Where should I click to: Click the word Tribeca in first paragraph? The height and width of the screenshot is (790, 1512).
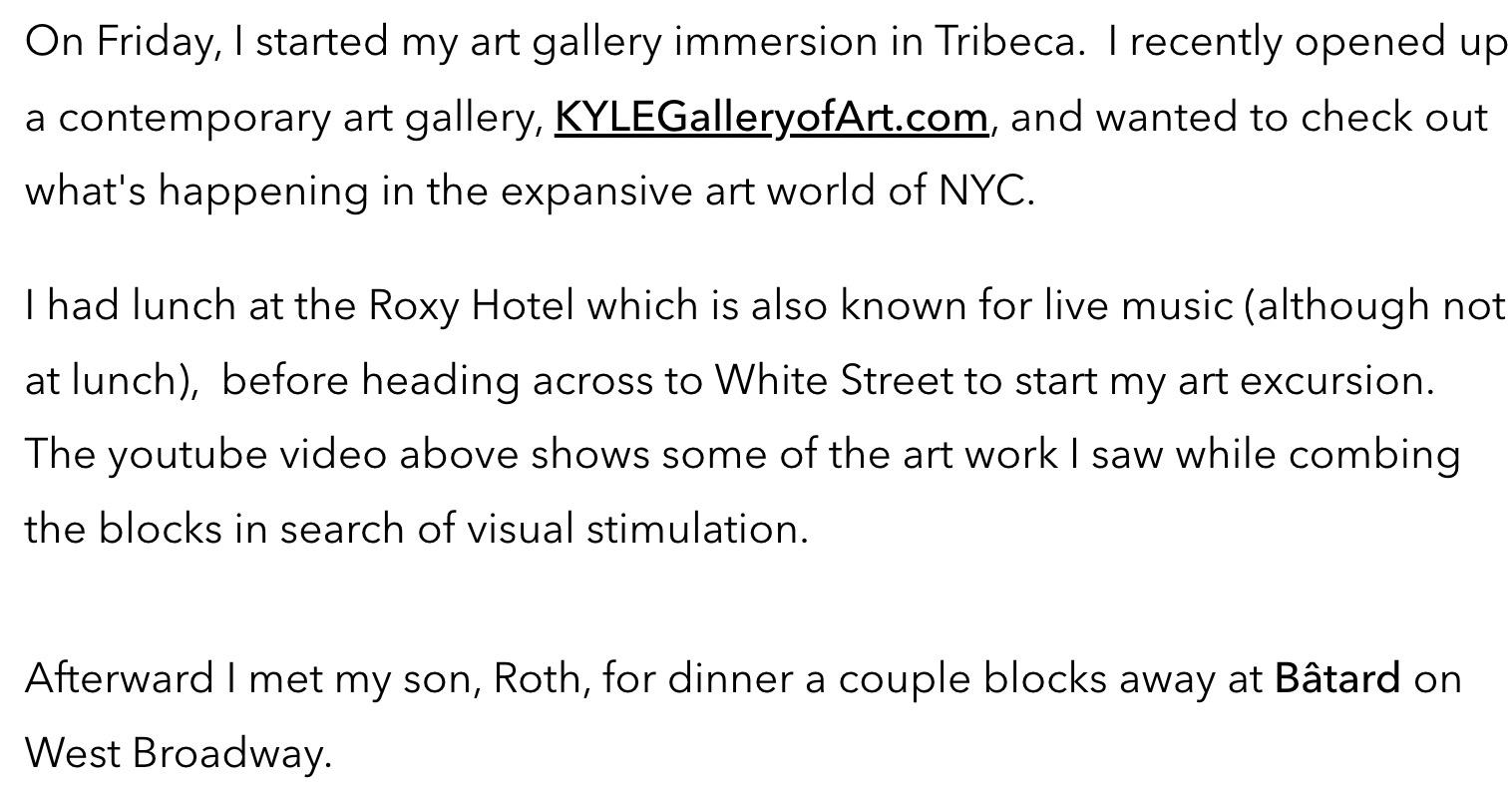[x=1008, y=42]
